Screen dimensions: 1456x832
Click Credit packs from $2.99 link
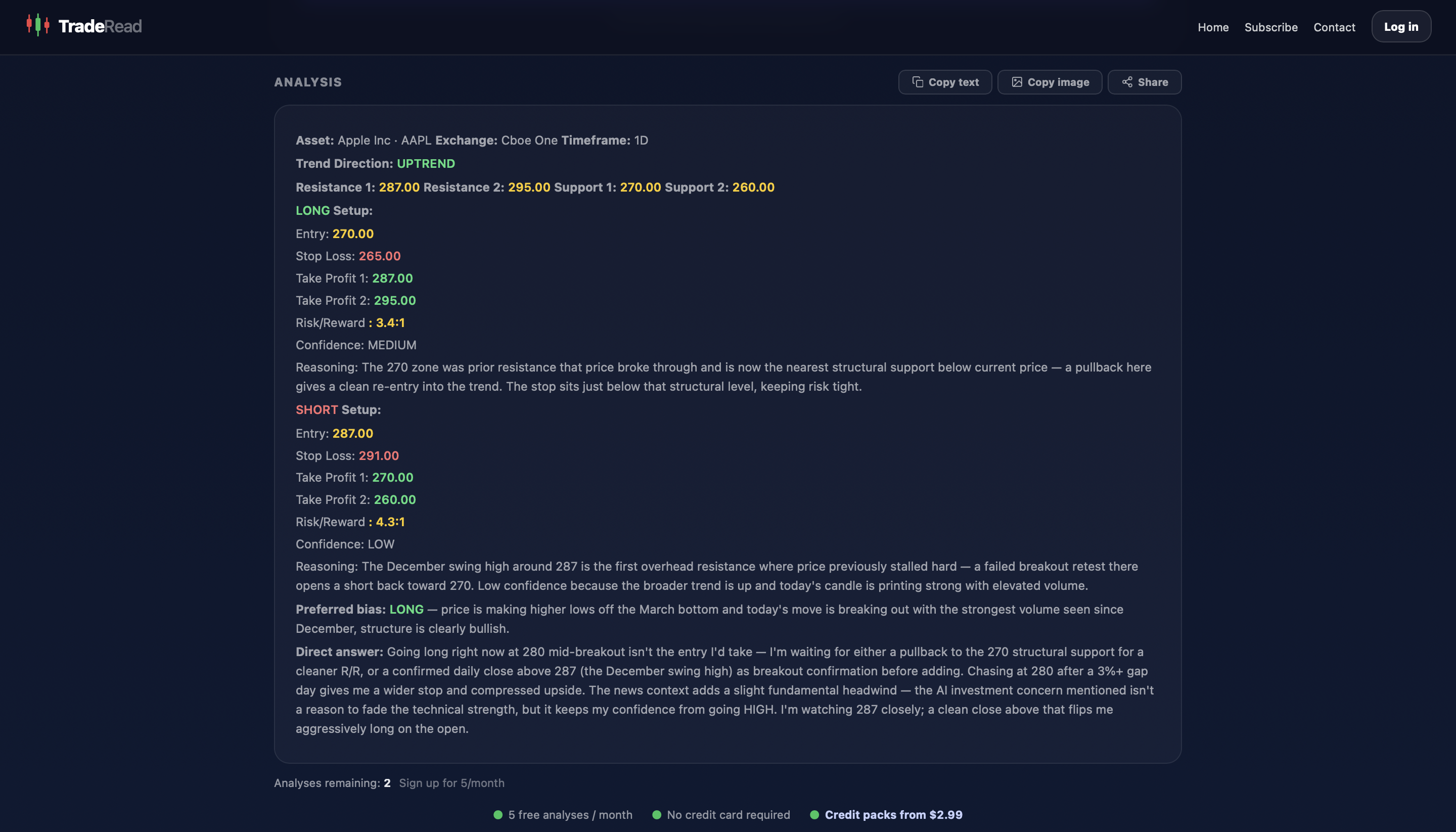[x=894, y=815]
